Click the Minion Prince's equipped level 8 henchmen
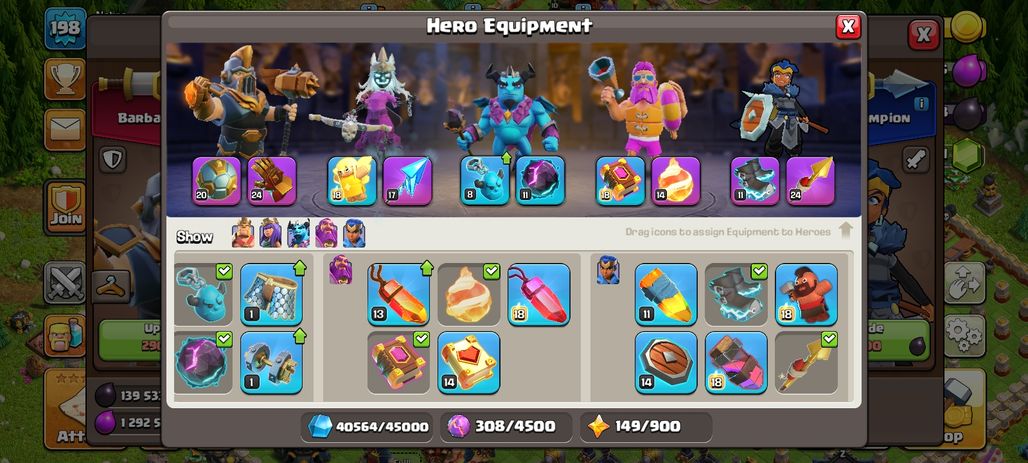Viewport: 1028px width, 463px height. click(x=485, y=181)
